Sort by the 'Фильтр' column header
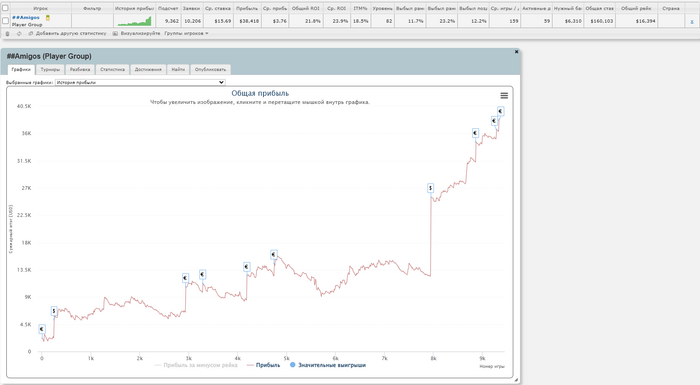Viewport: 700px width, 385px height. [92, 8]
